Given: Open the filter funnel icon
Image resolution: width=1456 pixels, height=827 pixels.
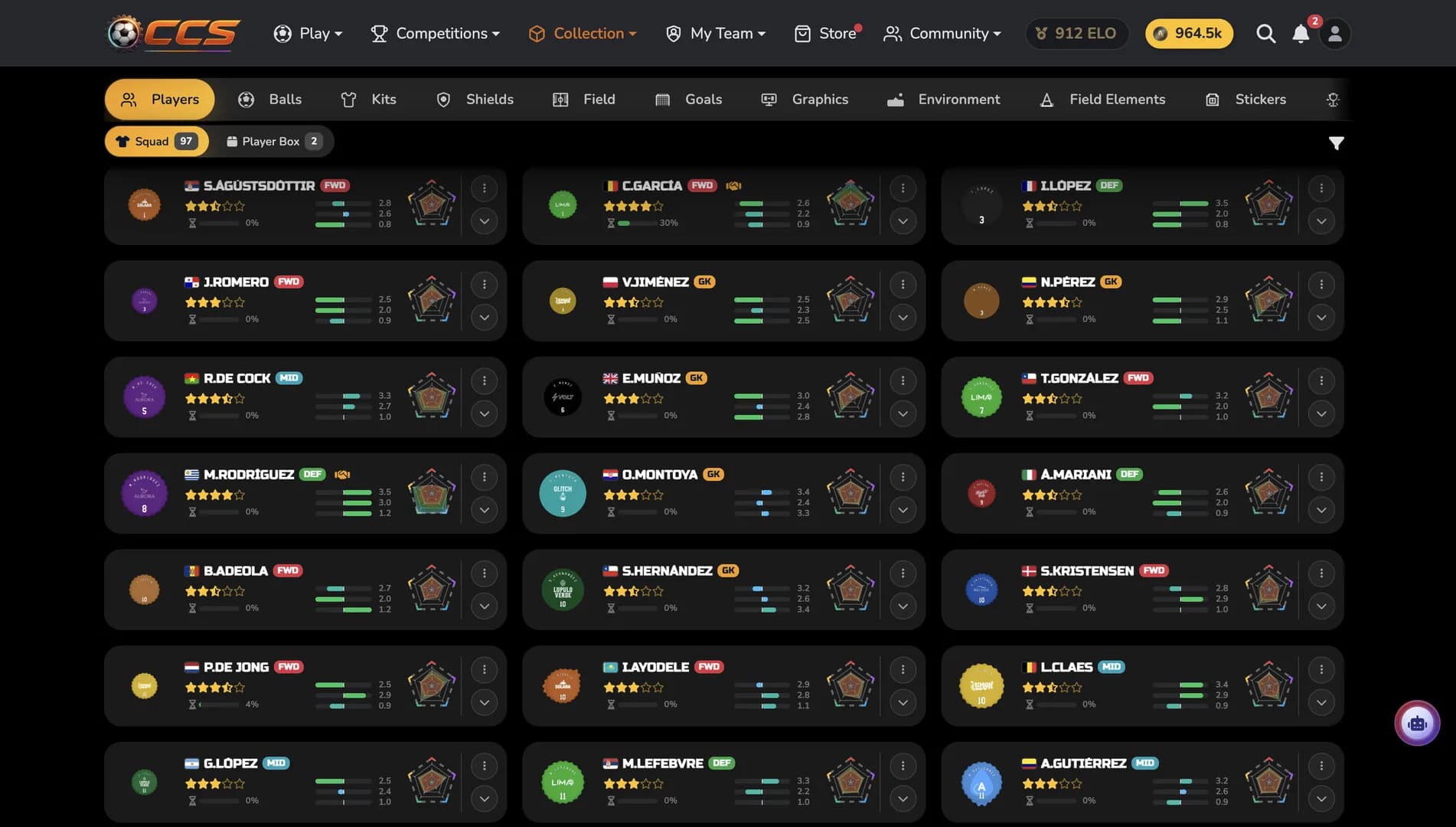Looking at the screenshot, I should click(x=1336, y=143).
